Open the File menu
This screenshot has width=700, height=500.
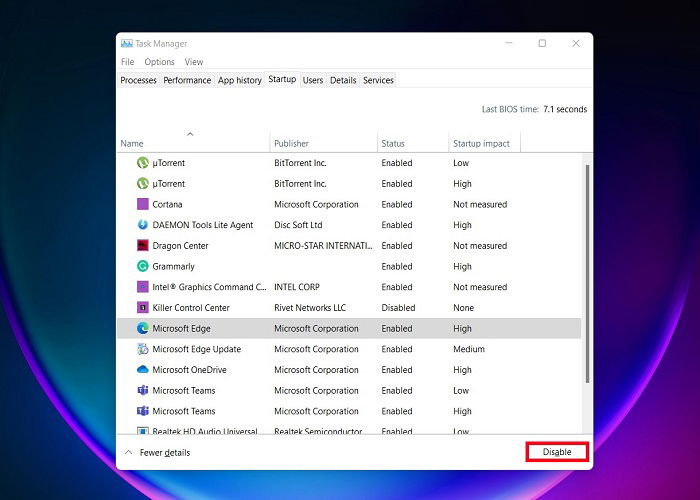coord(127,62)
